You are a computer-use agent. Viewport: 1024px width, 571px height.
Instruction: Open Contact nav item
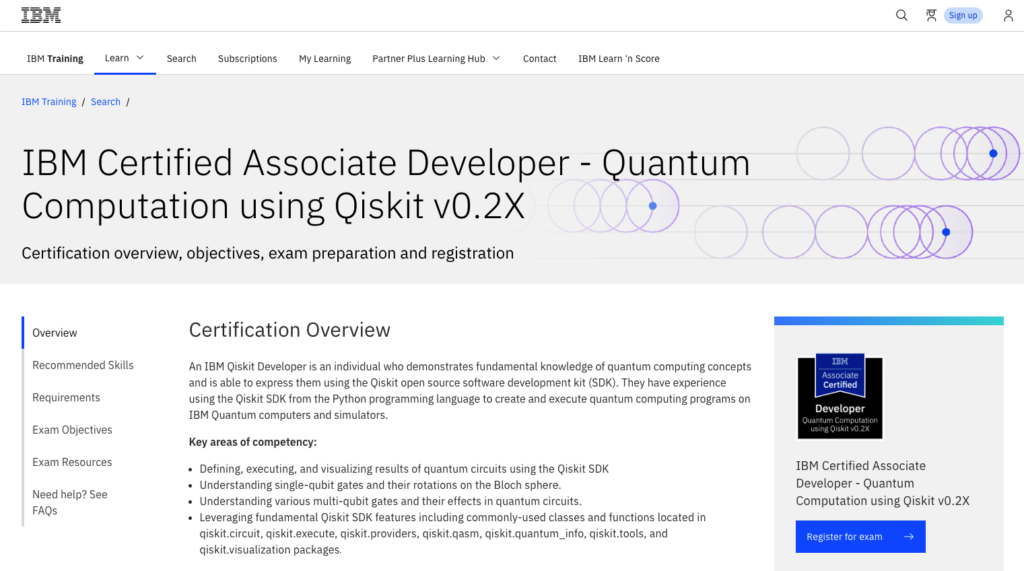pyautogui.click(x=539, y=58)
